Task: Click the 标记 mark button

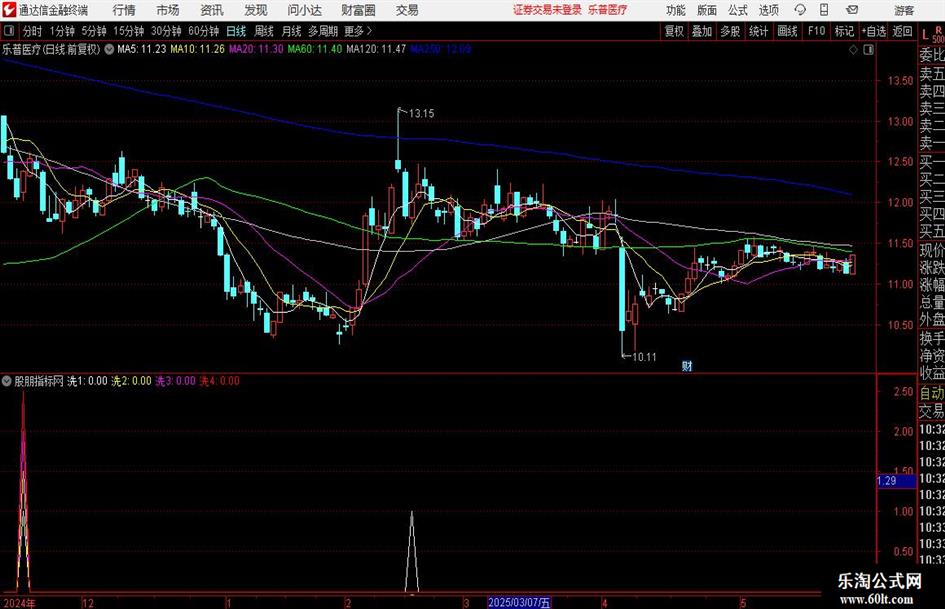Action: [844, 31]
